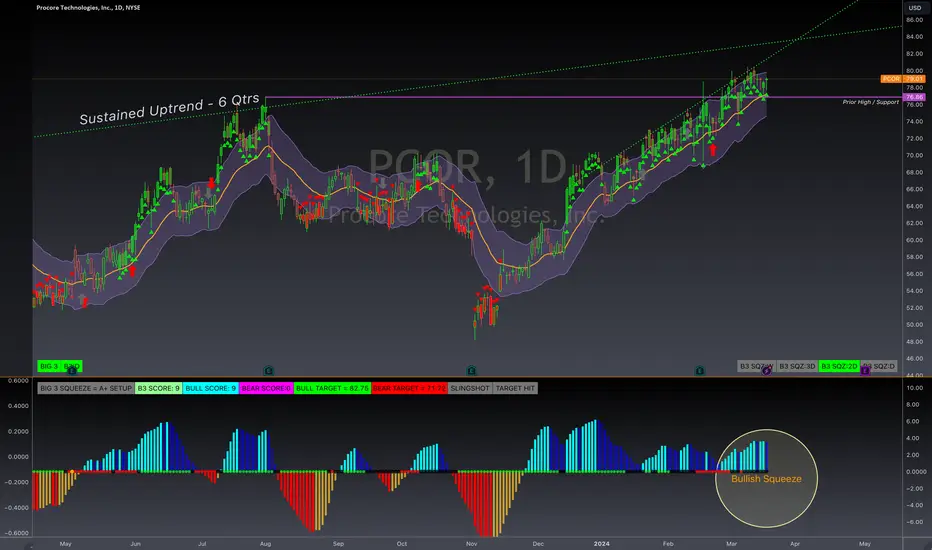Click the Apr label on time axis

(x=795, y=543)
